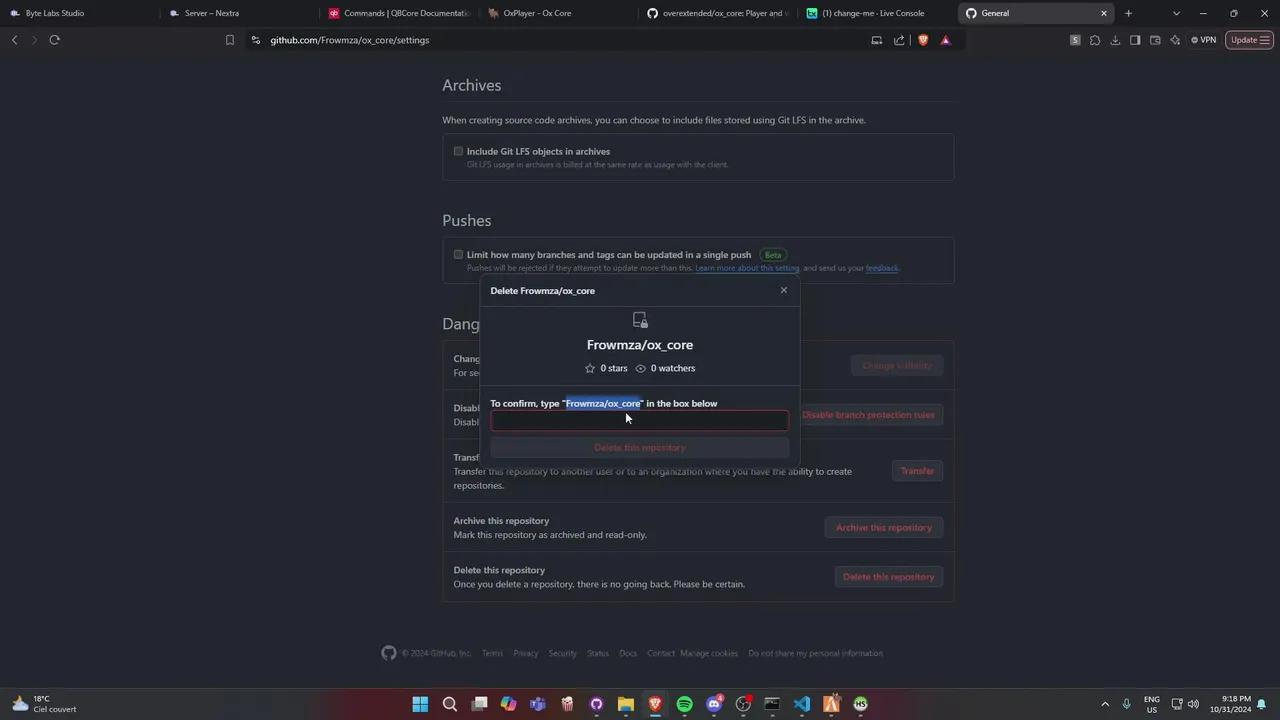Open the Privacy link in the footer
Viewport: 1280px width, 720px height.
(526, 653)
